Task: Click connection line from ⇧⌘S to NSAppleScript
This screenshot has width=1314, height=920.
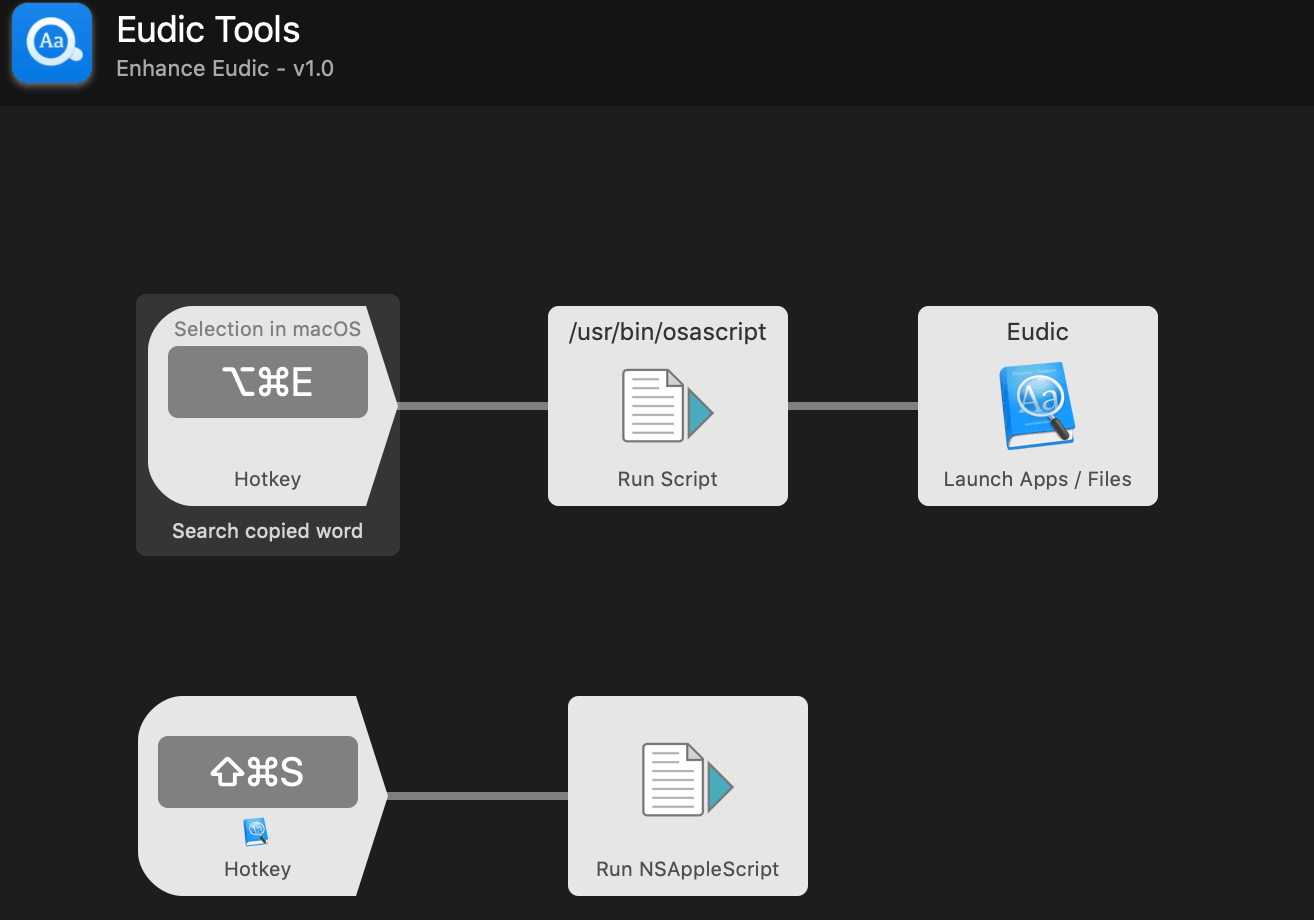Action: coord(478,796)
